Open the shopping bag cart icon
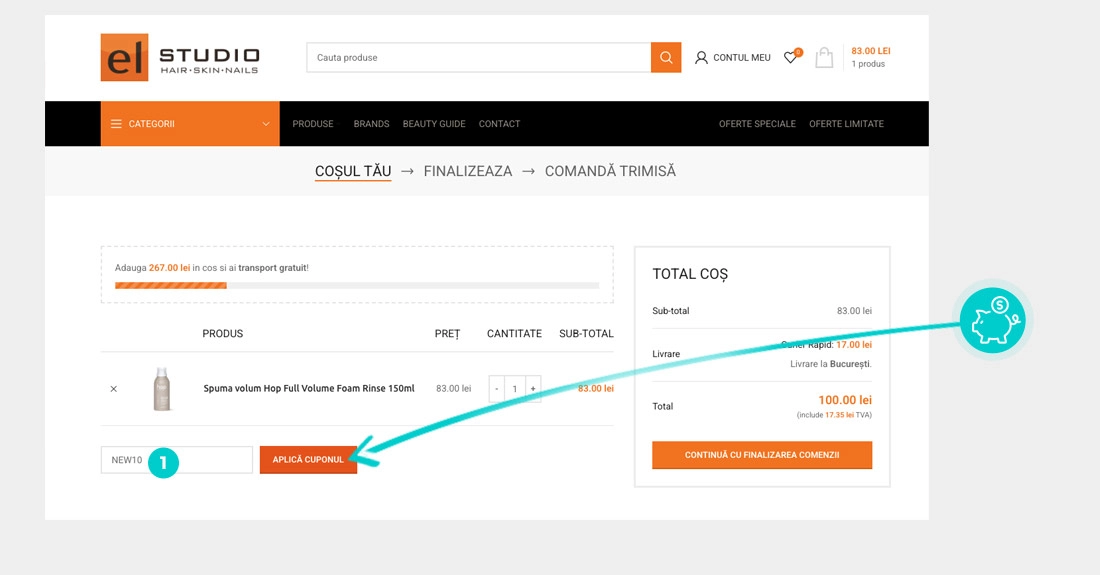This screenshot has width=1100, height=575. 824,58
